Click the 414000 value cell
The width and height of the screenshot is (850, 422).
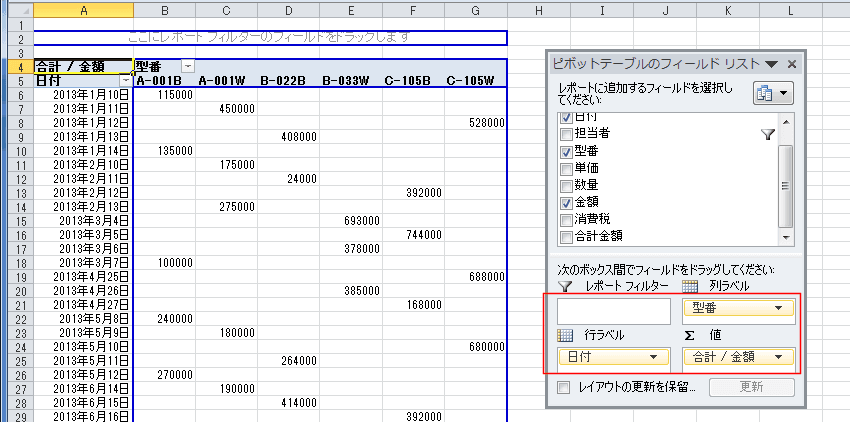(x=289, y=402)
